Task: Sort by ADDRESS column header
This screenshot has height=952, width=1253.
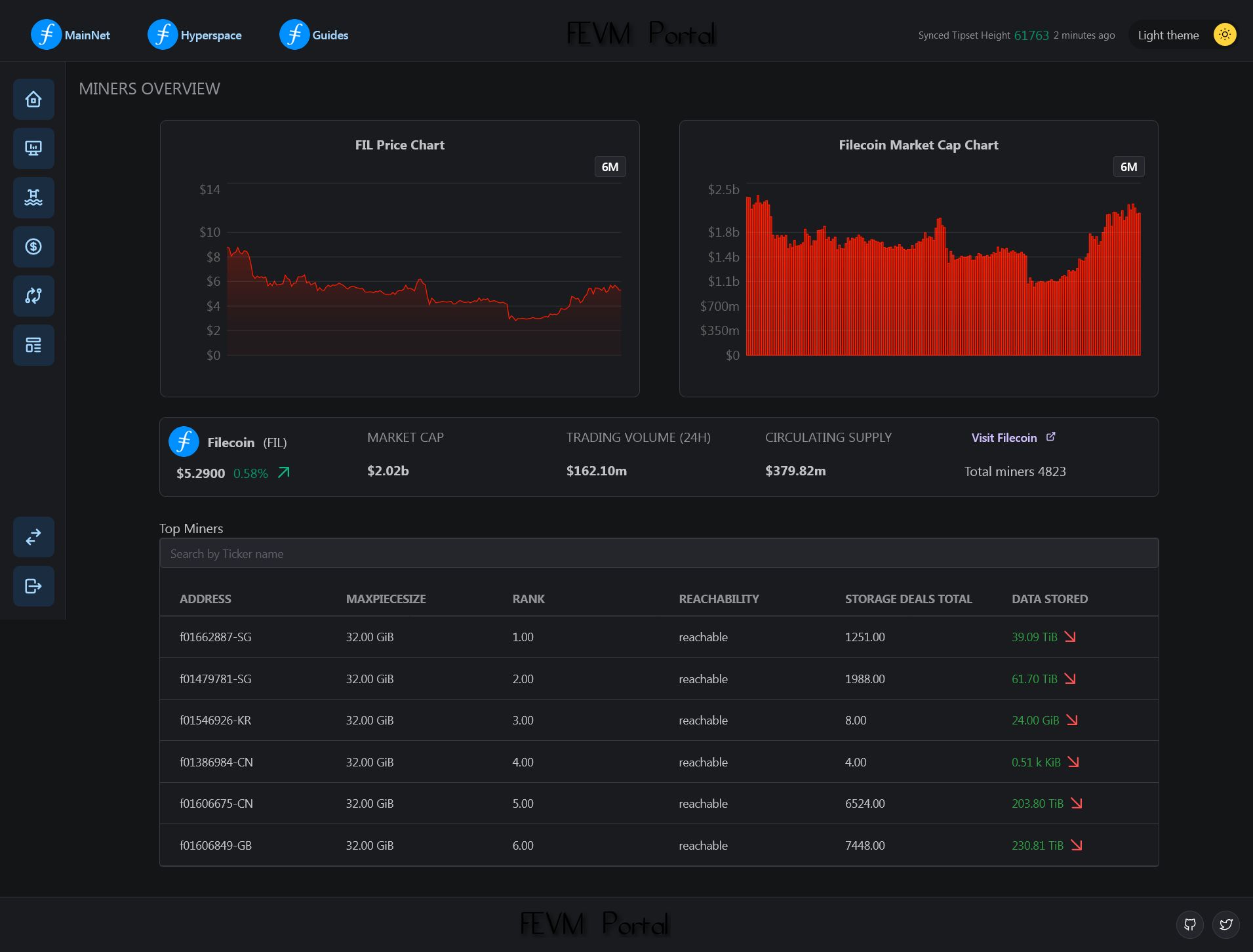Action: [x=205, y=599]
